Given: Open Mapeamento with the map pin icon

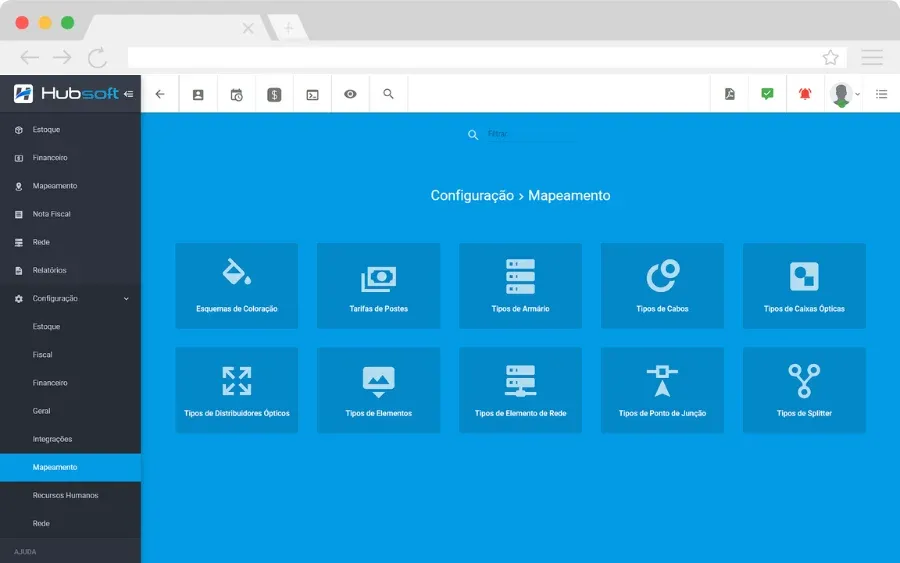Looking at the screenshot, I should 70,186.
